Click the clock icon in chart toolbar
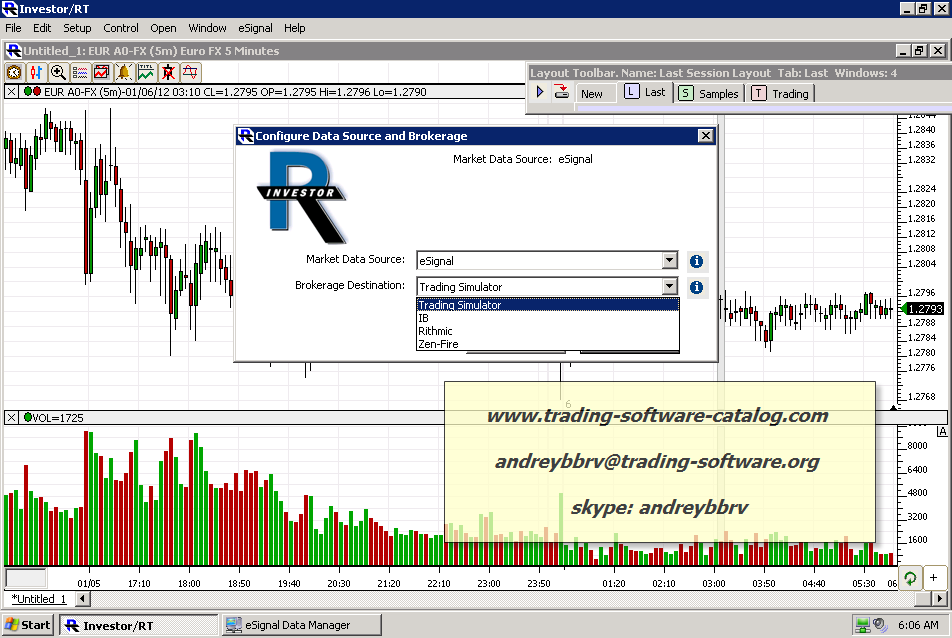Viewport: 952px width, 638px height. [x=14, y=72]
